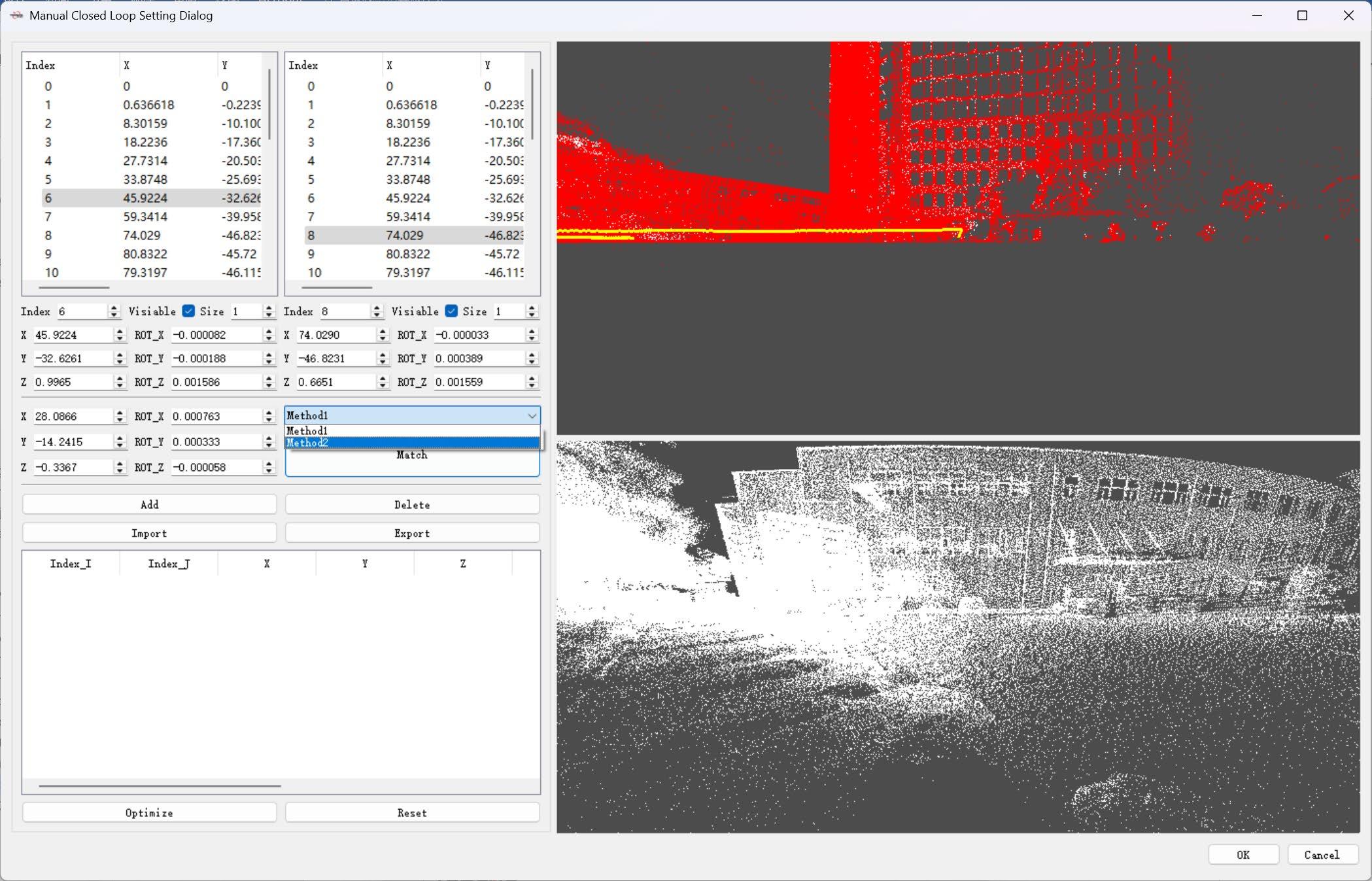
Task: Click X column header of left table
Action: point(169,65)
